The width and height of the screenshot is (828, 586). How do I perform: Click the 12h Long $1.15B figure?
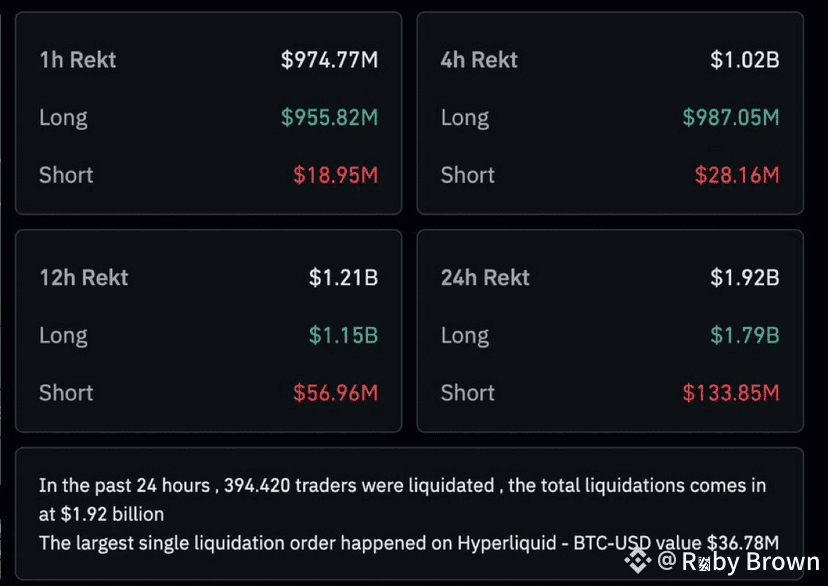click(343, 335)
